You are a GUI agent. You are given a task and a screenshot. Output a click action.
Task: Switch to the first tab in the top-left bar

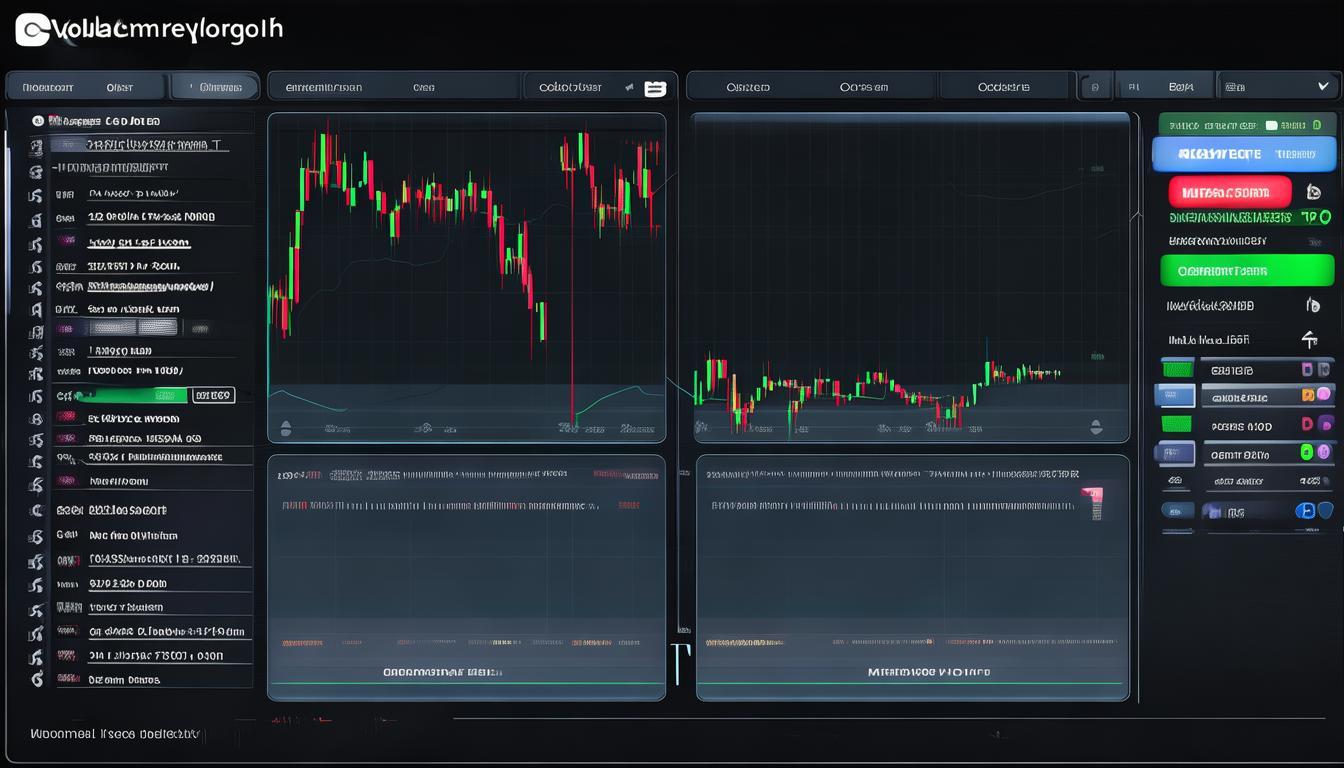point(47,88)
